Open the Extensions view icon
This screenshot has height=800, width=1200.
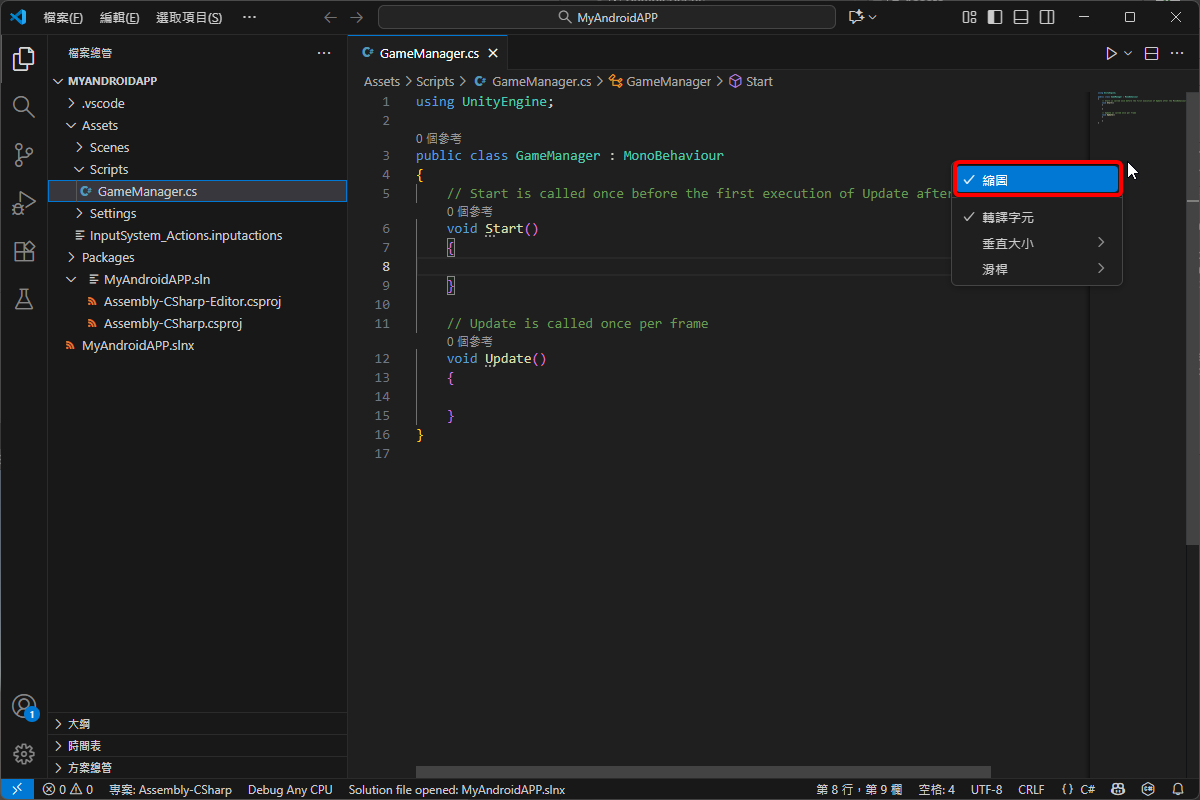(24, 251)
